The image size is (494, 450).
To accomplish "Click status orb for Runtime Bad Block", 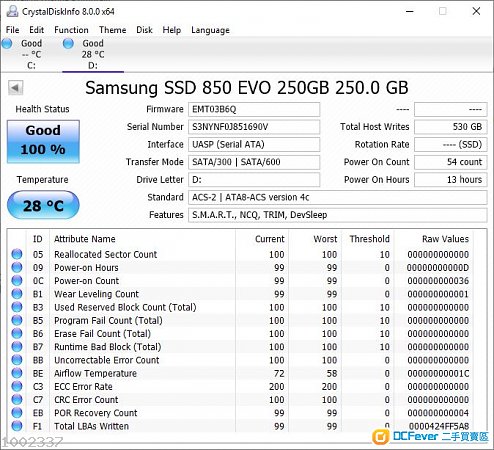I will [17, 347].
